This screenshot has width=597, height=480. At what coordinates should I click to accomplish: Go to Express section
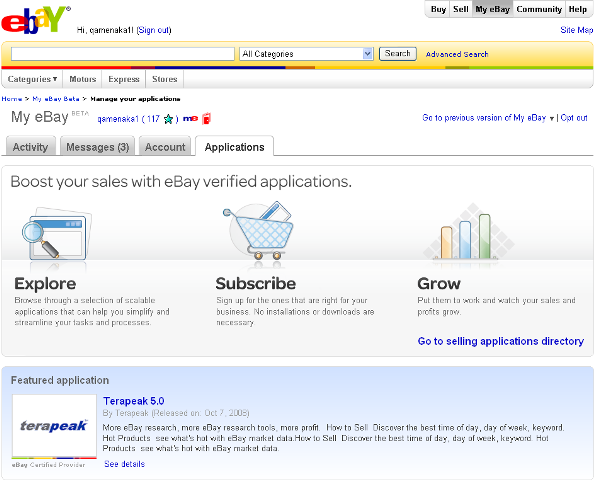pyautogui.click(x=124, y=79)
